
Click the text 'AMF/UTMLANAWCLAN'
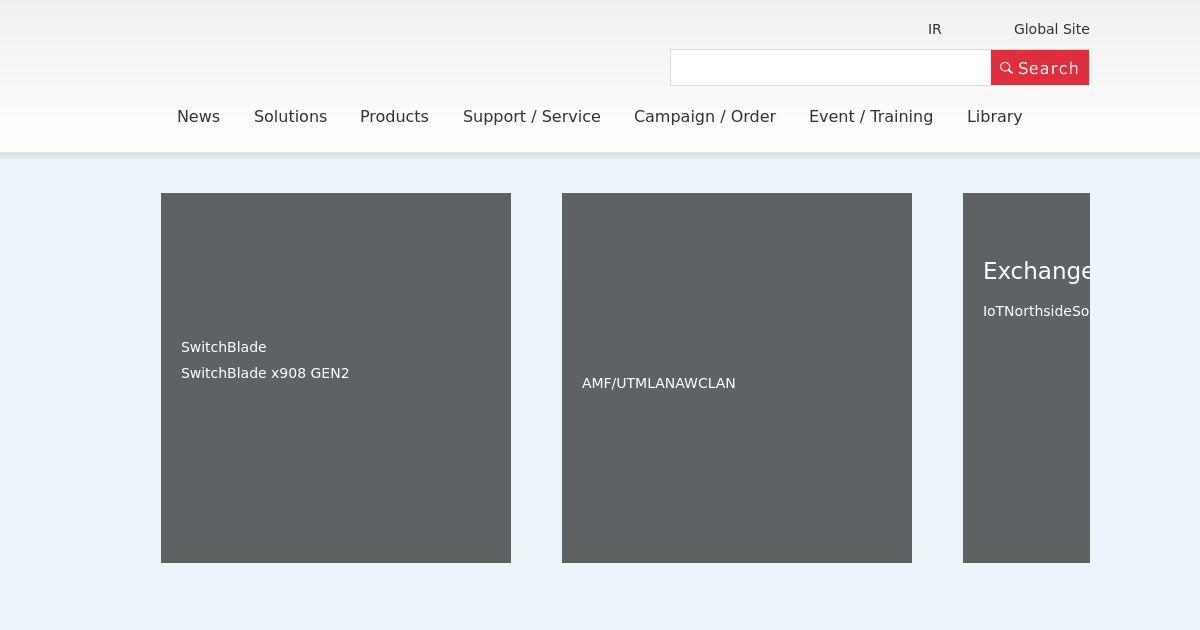pos(659,383)
